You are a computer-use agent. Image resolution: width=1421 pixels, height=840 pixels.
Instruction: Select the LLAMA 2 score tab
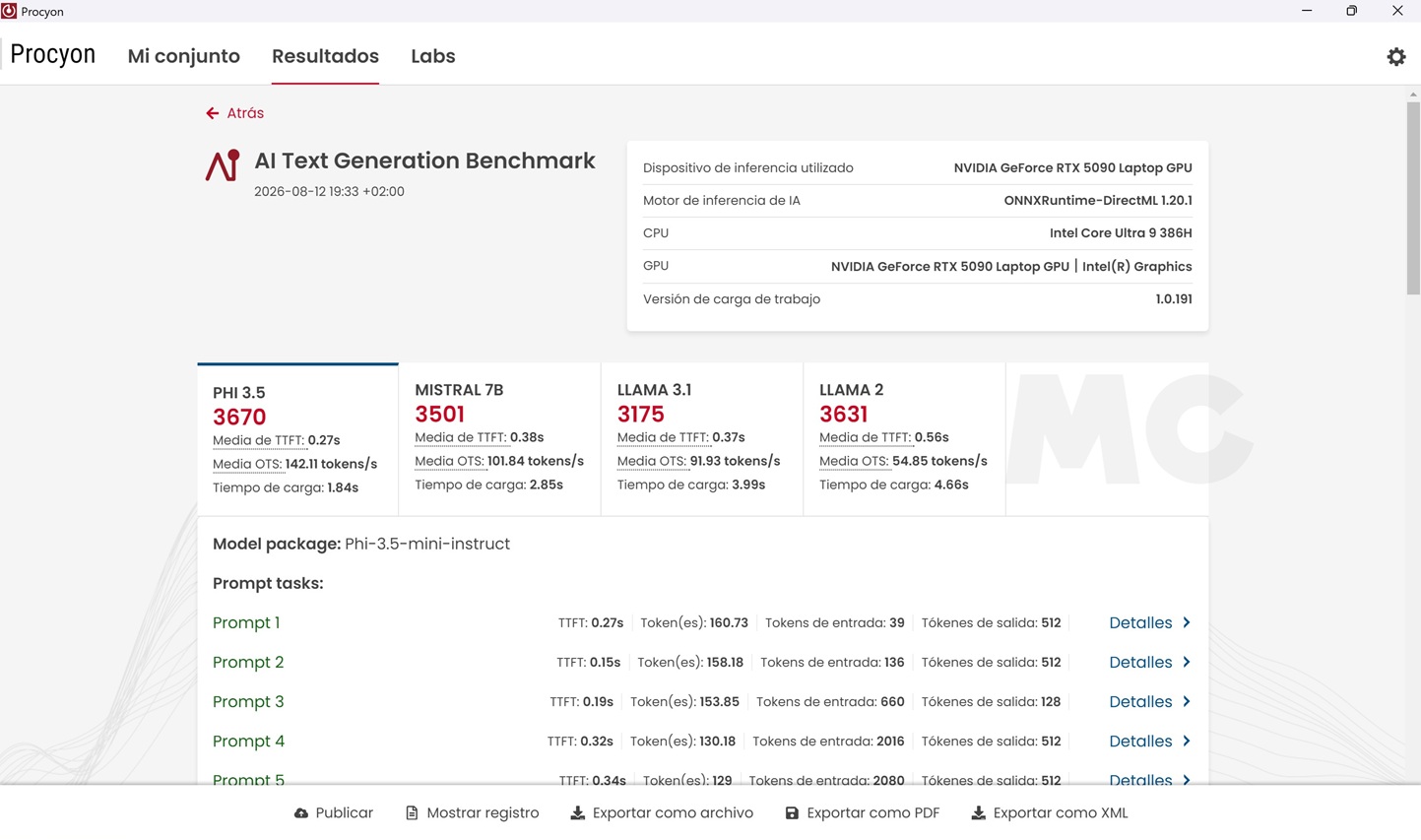(x=904, y=438)
